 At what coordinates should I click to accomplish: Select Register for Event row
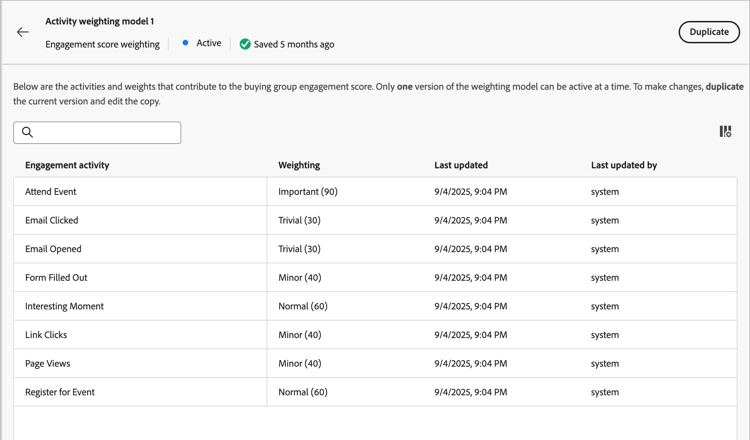60,392
